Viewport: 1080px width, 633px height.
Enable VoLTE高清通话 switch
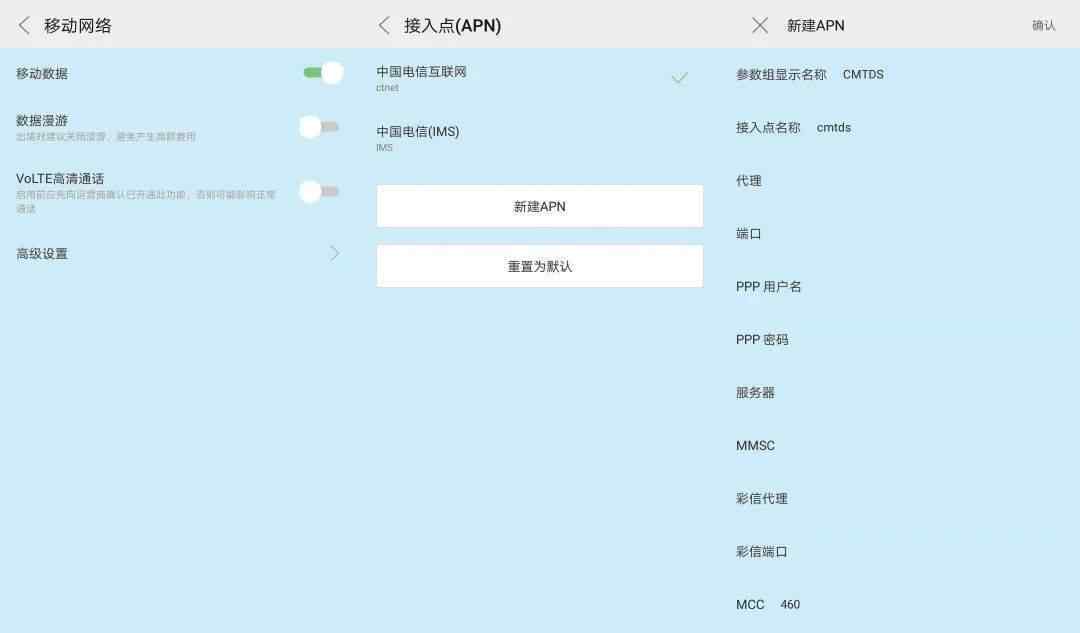pos(320,191)
